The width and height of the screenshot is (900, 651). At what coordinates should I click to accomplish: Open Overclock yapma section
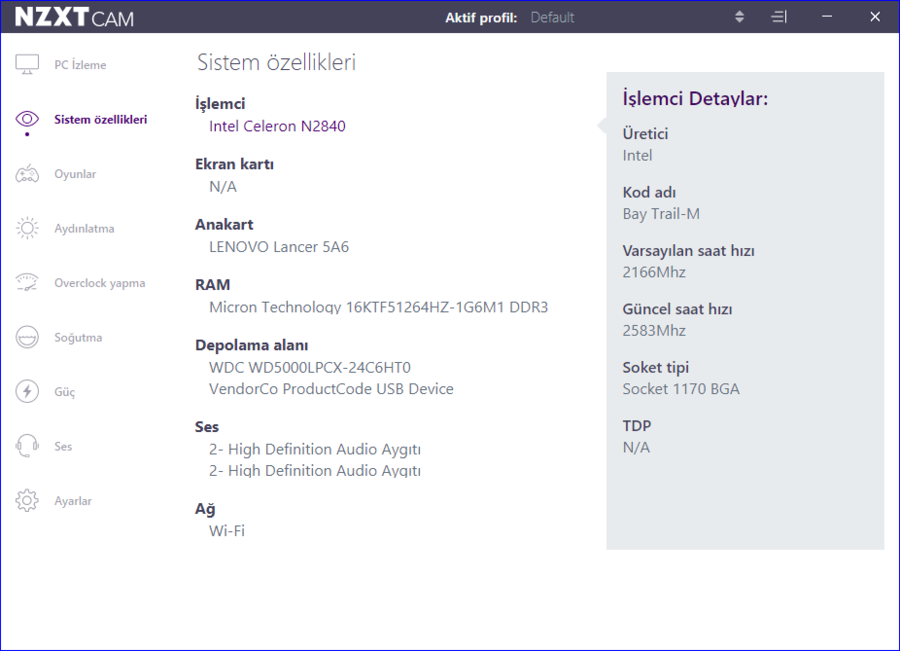pos(100,283)
